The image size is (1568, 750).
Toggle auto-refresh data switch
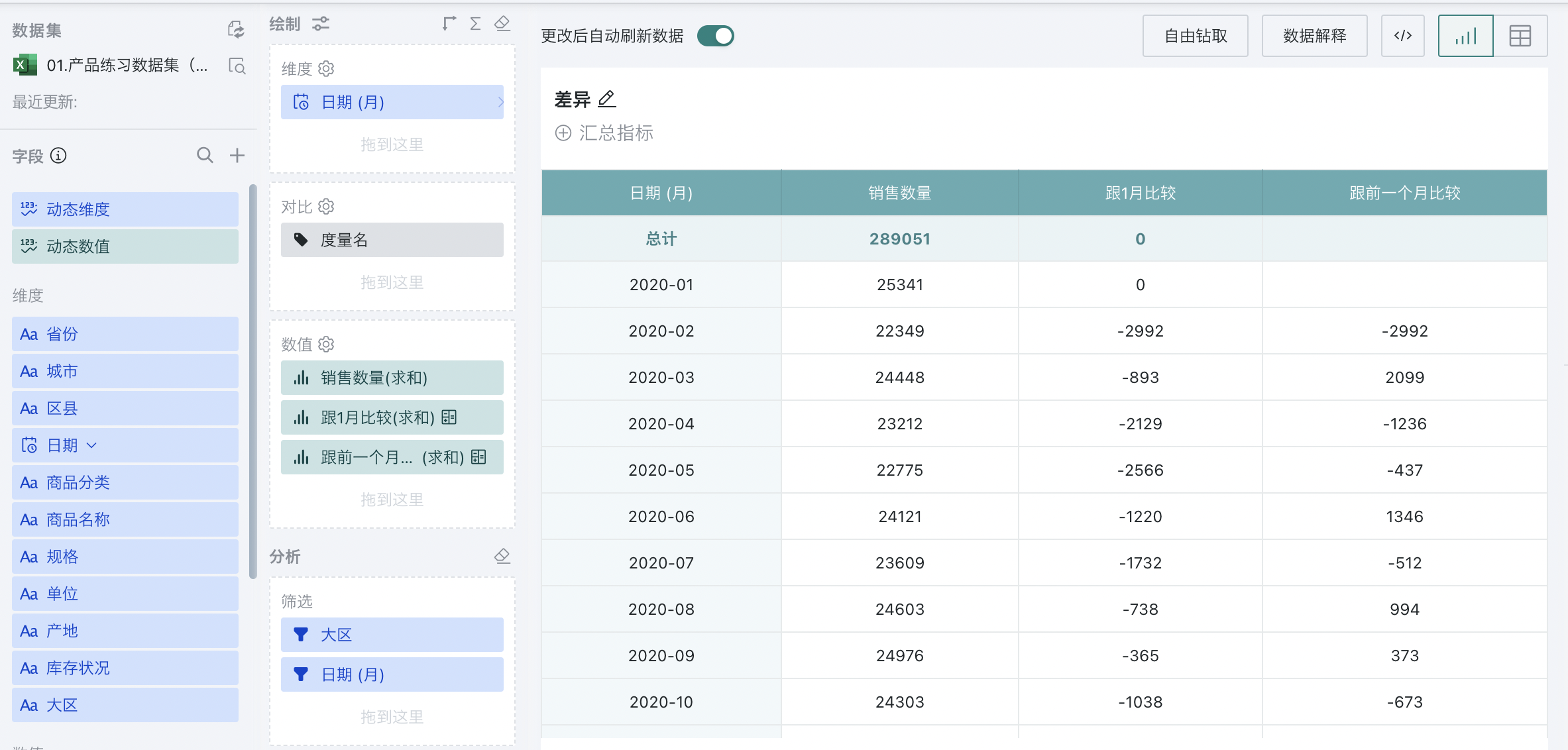716,36
